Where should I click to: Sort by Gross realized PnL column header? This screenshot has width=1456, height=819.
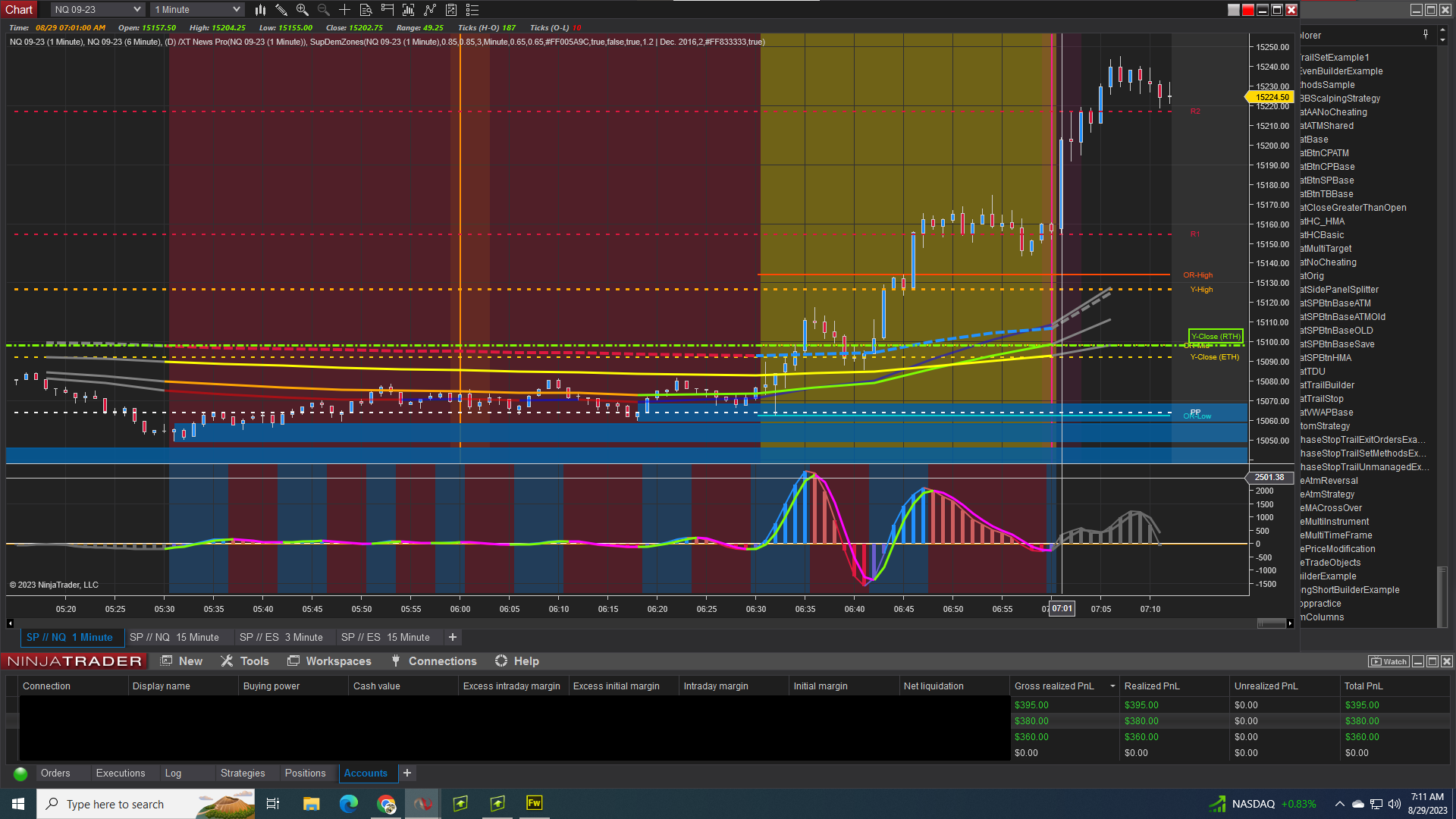(x=1065, y=686)
